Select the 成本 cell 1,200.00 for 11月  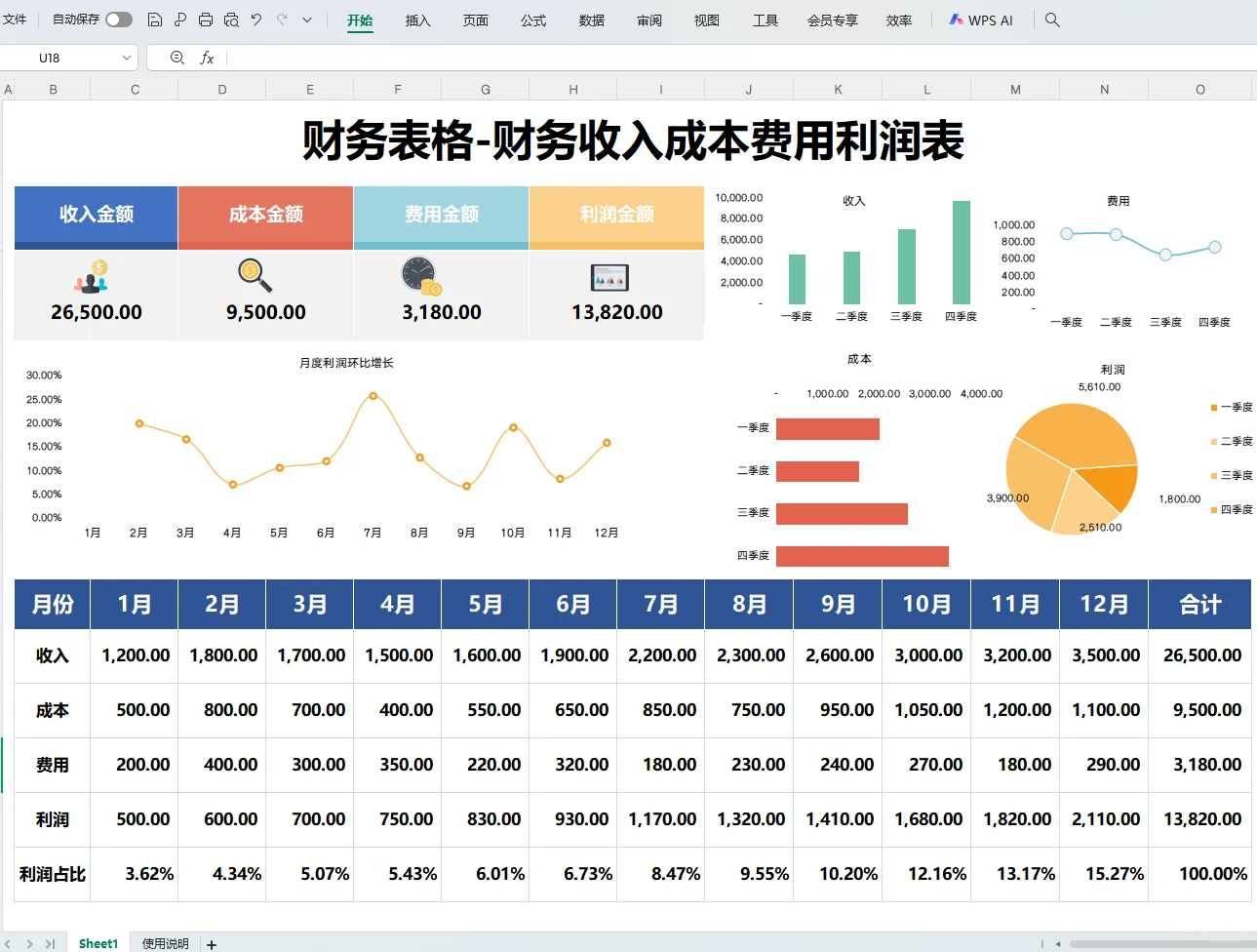point(1015,710)
